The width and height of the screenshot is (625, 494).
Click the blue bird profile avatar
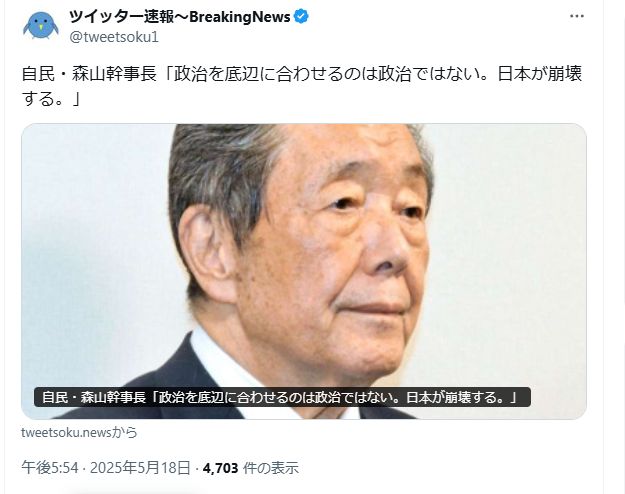41,25
